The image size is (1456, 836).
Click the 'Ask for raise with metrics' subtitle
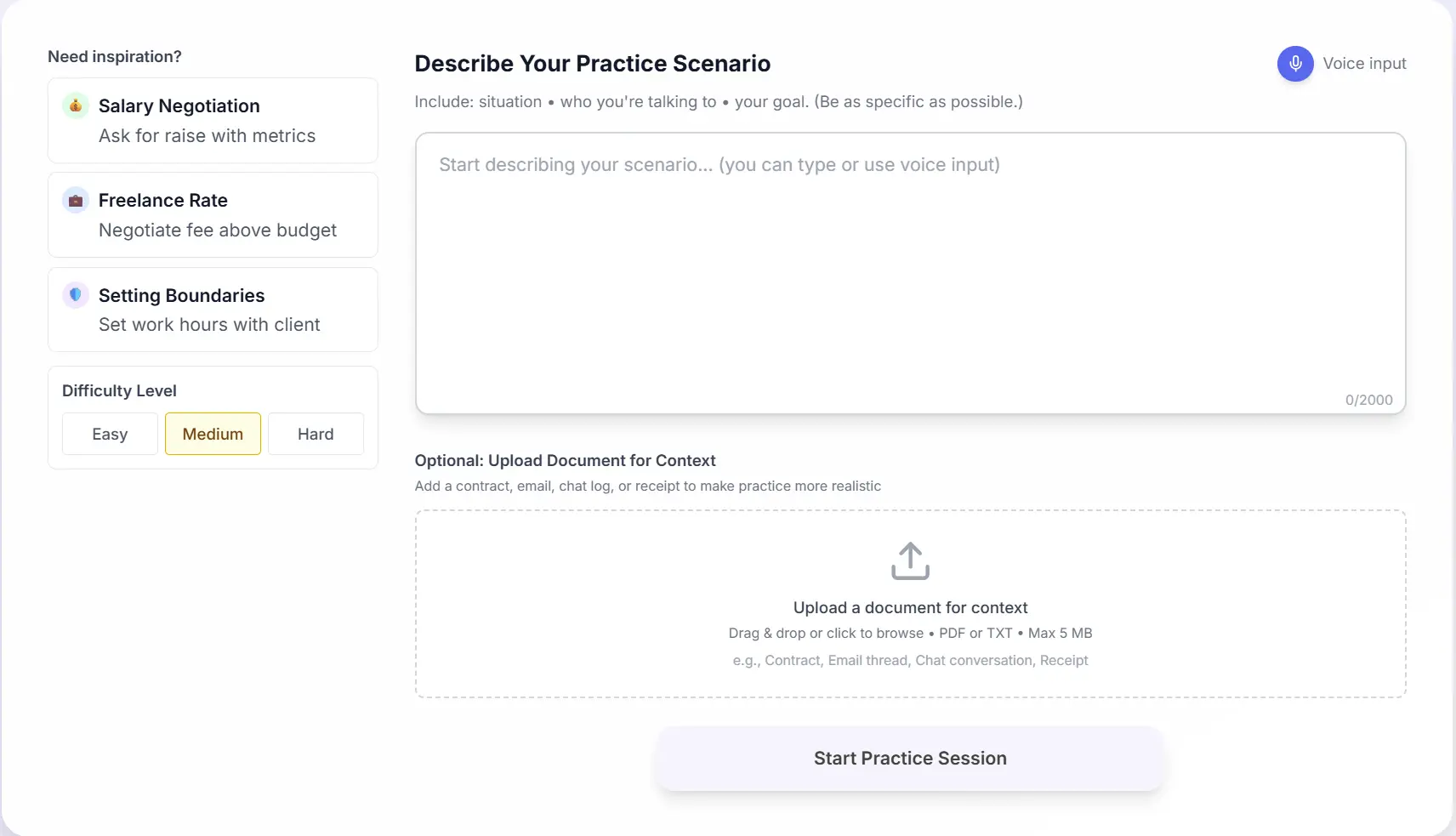(207, 135)
